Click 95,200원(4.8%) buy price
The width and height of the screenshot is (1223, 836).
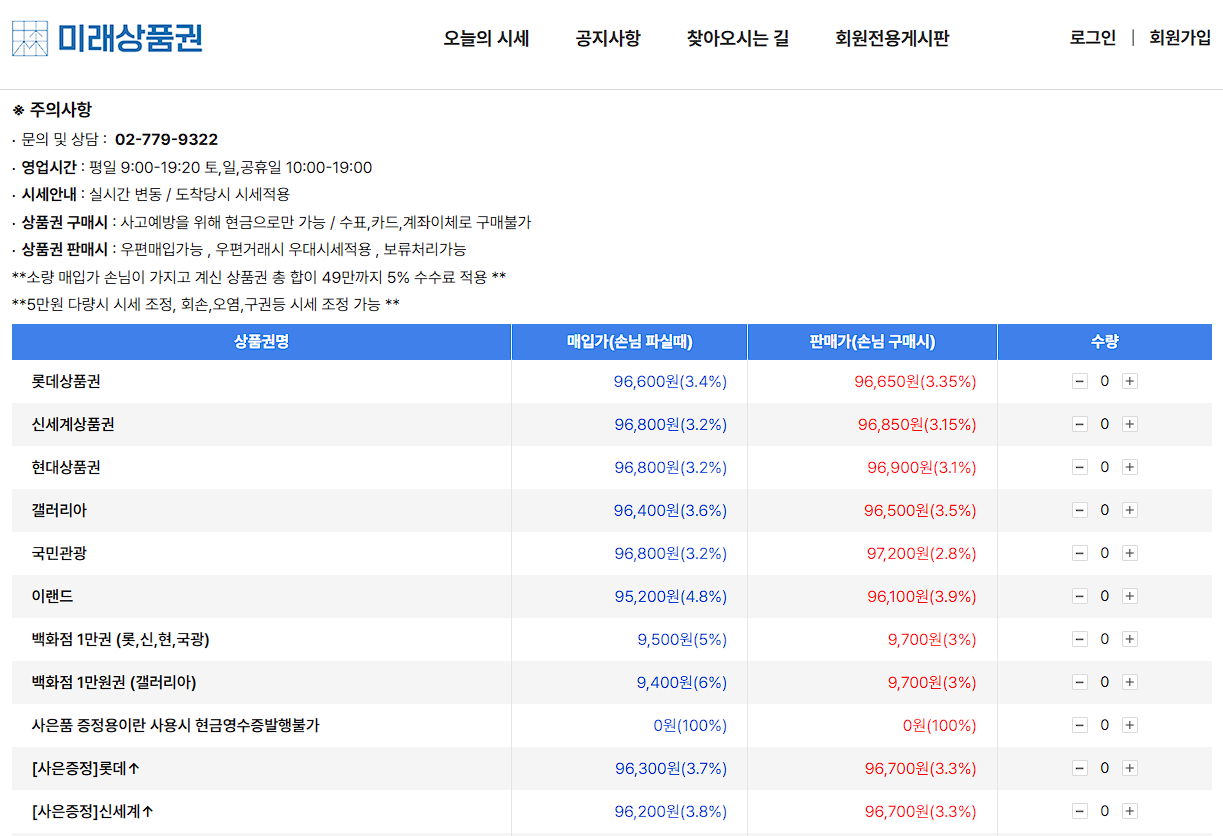pyautogui.click(x=671, y=596)
